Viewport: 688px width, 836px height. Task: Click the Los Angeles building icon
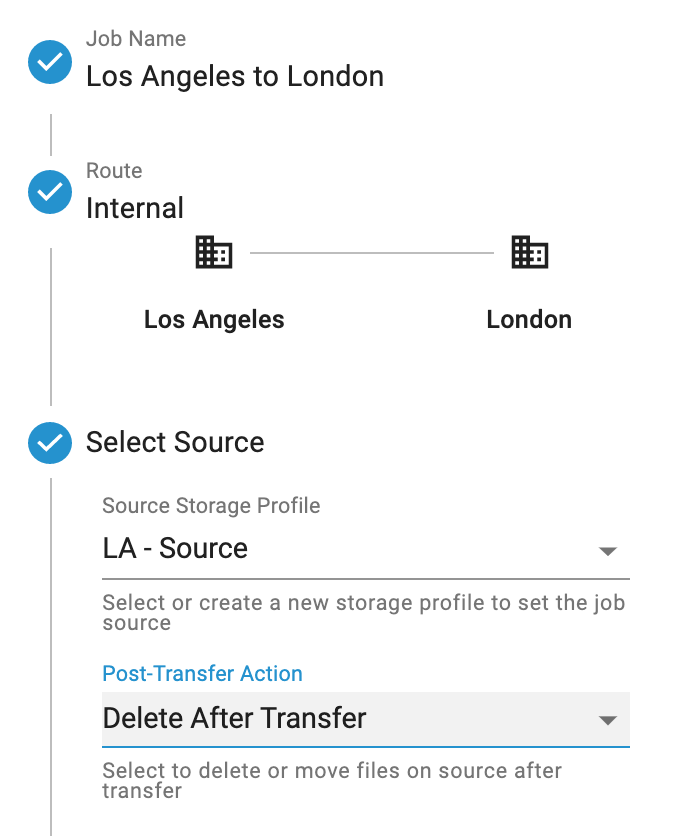[214, 252]
